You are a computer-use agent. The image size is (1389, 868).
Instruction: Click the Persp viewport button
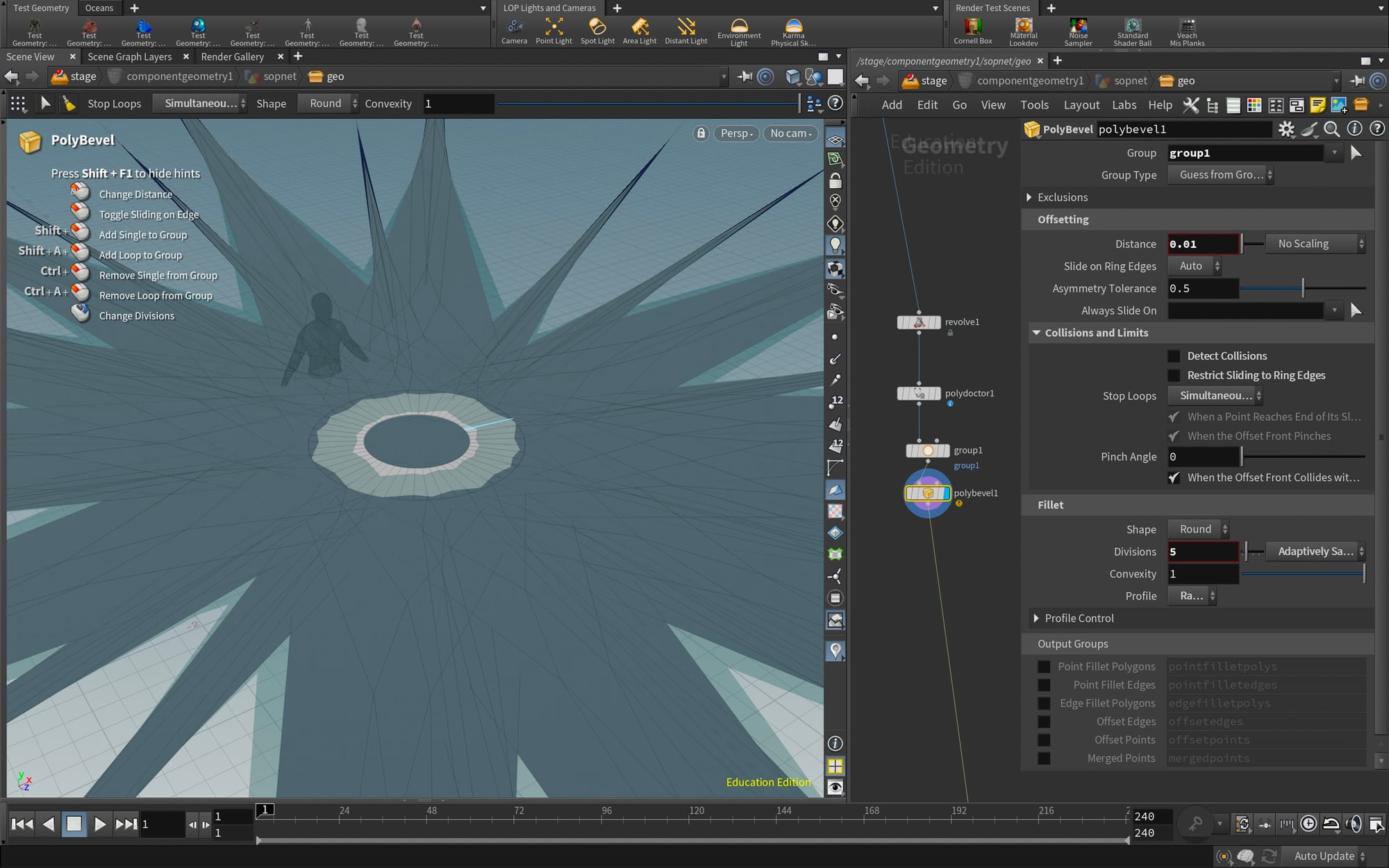[x=736, y=133]
